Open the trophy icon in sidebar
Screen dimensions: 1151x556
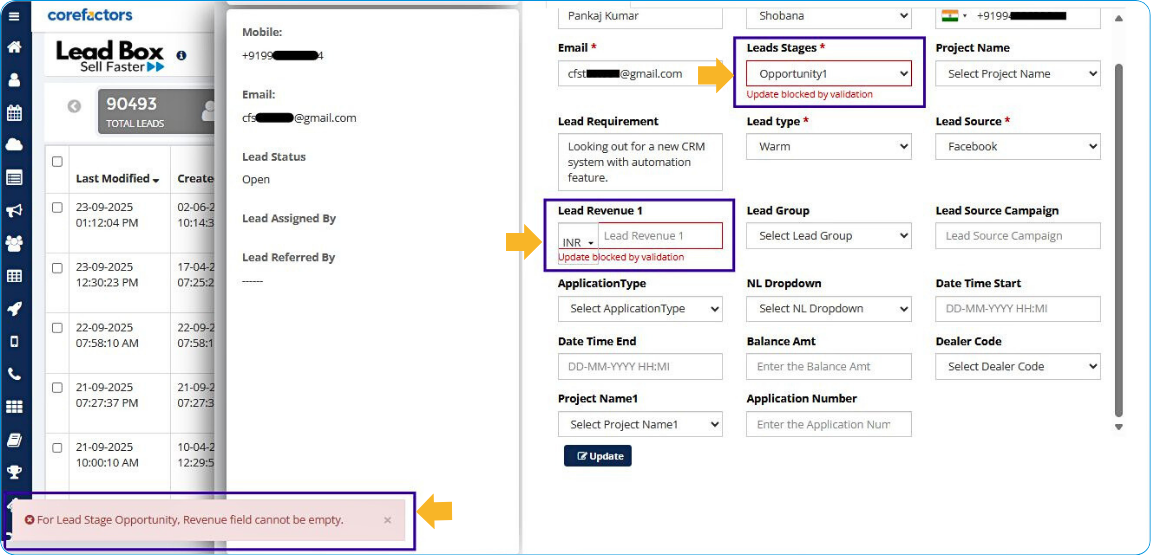pyautogui.click(x=14, y=472)
